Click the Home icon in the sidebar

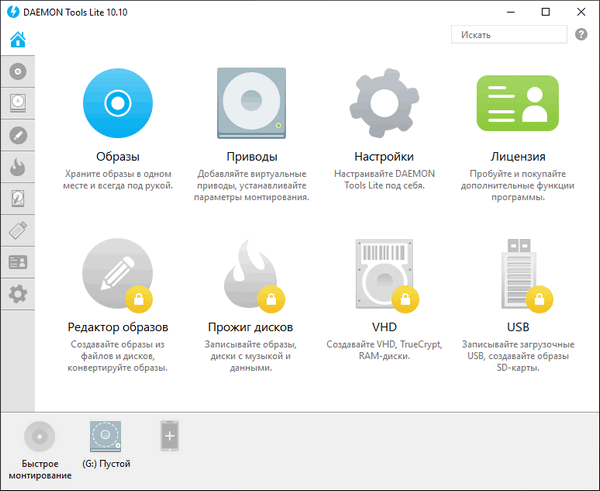[x=17, y=40]
